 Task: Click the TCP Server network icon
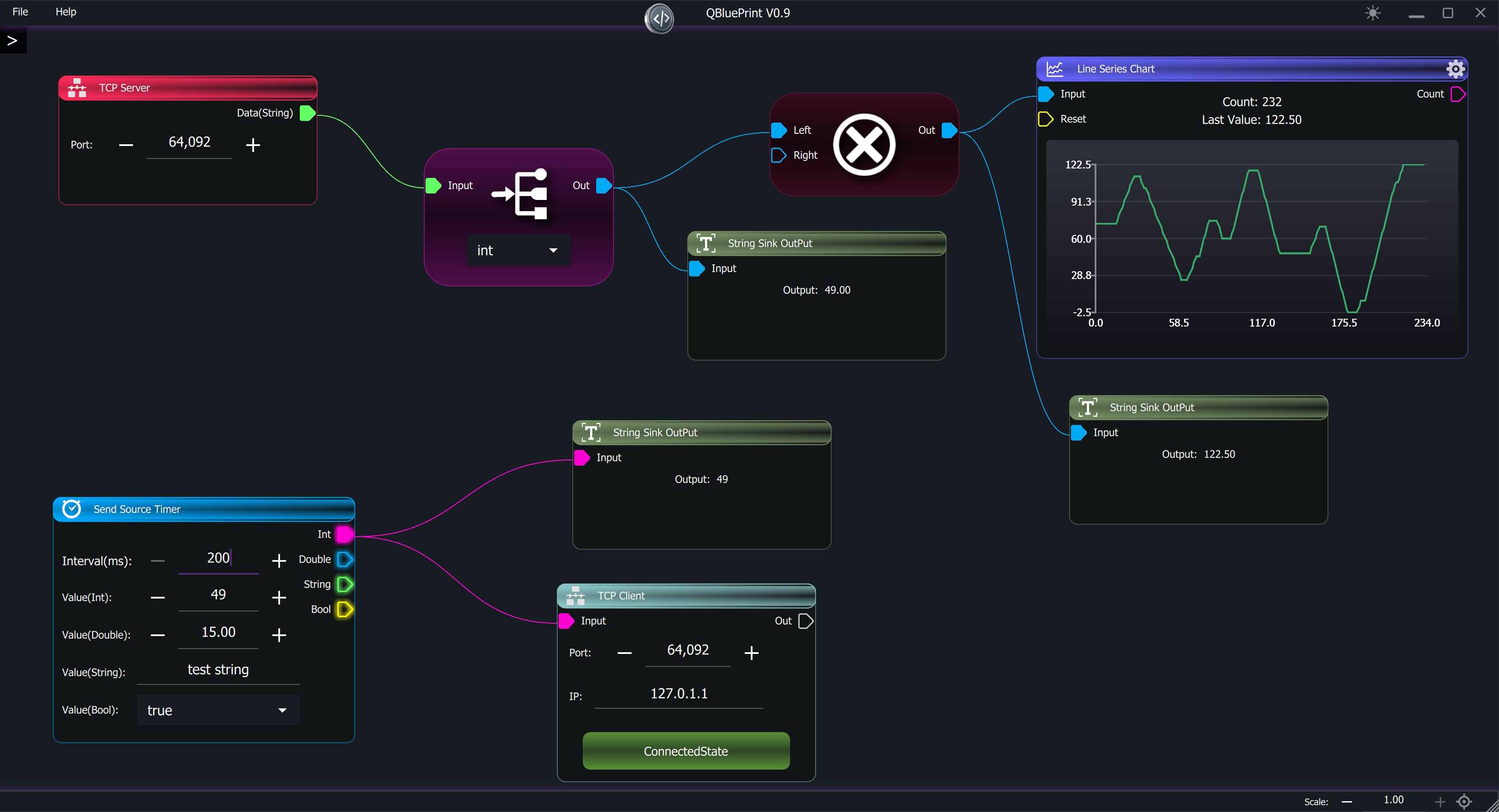click(x=77, y=88)
